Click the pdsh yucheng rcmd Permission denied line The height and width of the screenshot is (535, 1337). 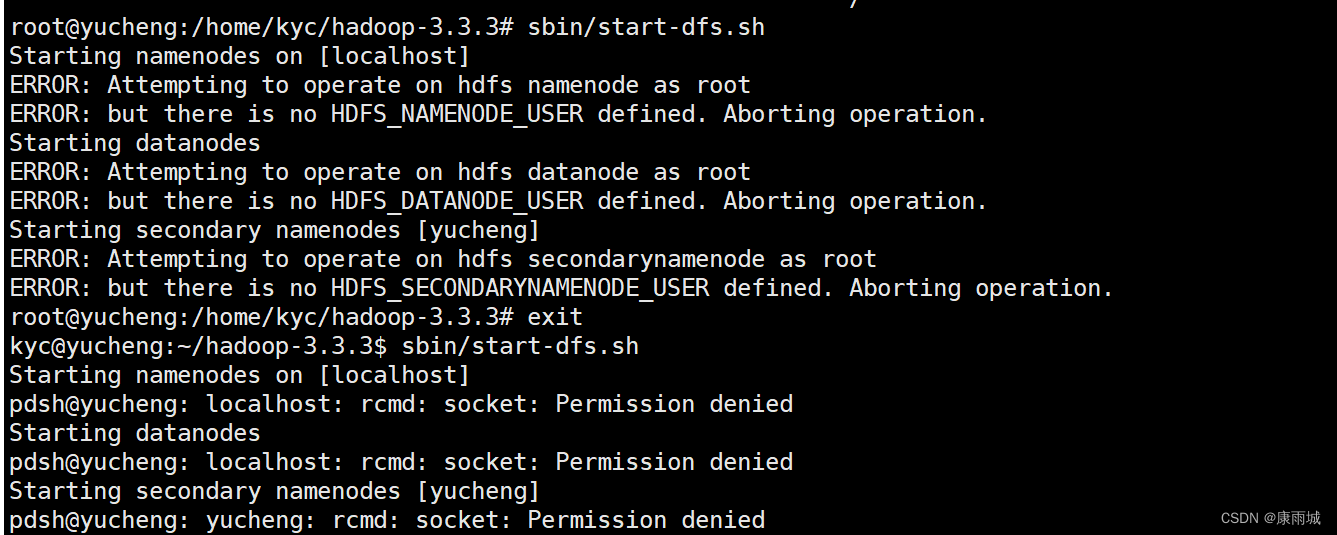pos(387,520)
